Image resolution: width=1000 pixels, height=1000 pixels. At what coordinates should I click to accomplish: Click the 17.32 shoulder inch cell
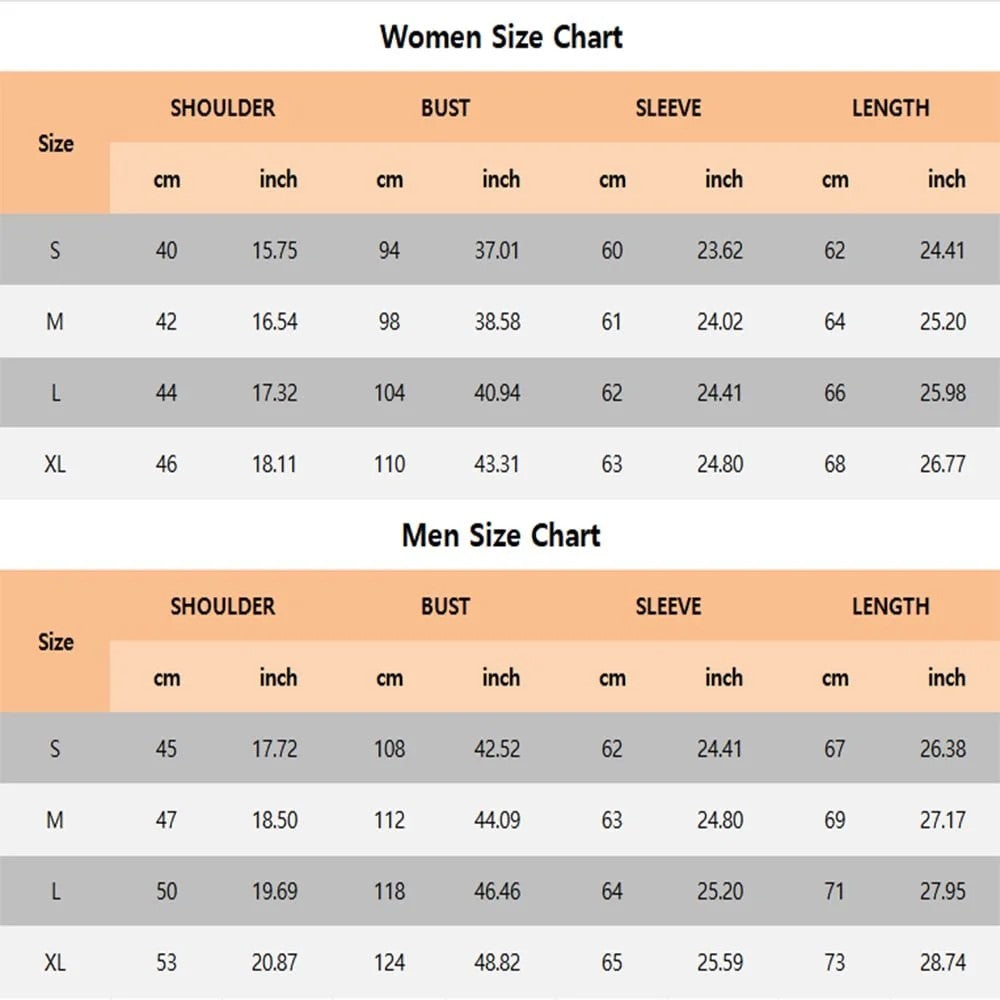click(275, 393)
